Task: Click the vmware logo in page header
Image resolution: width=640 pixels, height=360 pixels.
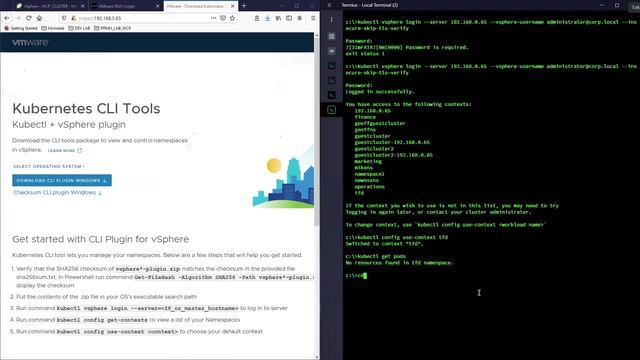Action: (30, 42)
